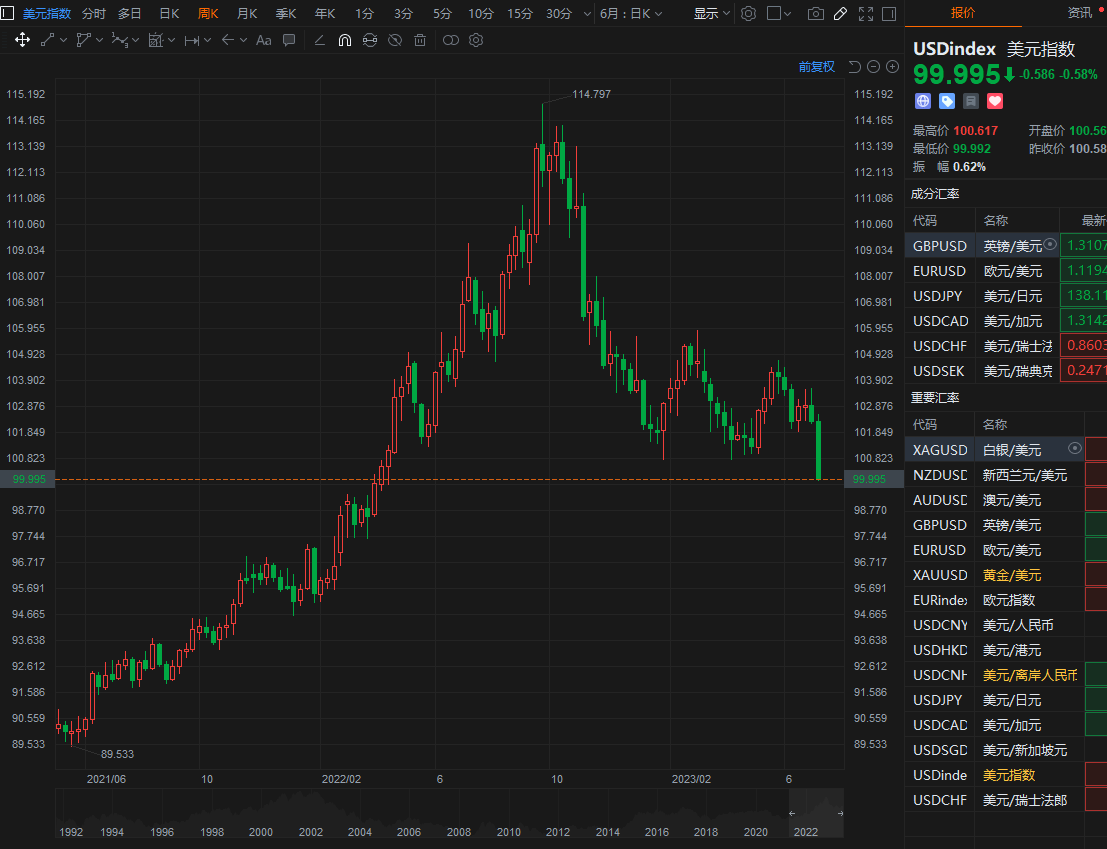Switch to the 年K tab
The width and height of the screenshot is (1107, 849).
[x=325, y=13]
